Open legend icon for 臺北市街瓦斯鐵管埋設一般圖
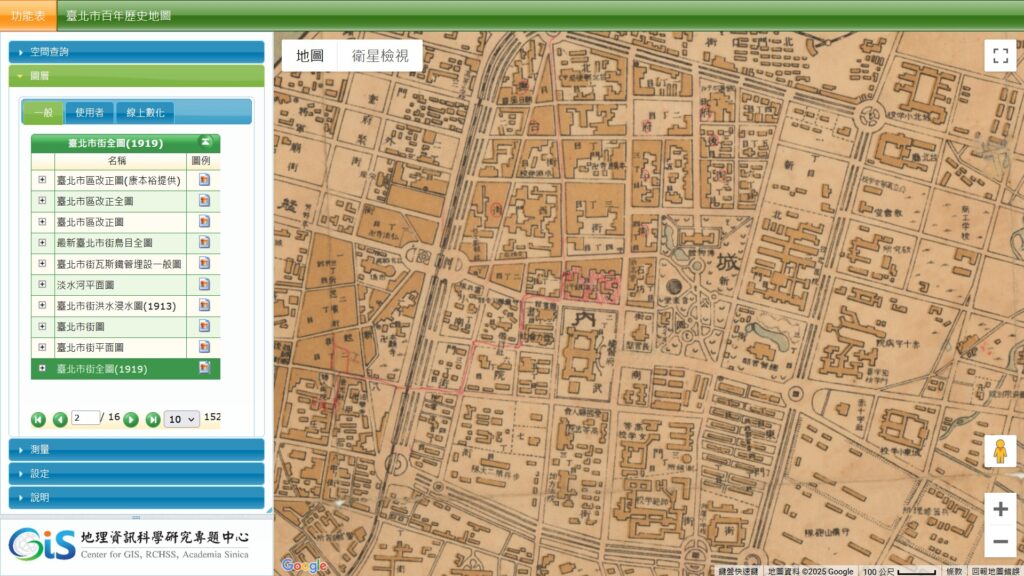The width and height of the screenshot is (1024, 576). 204,264
